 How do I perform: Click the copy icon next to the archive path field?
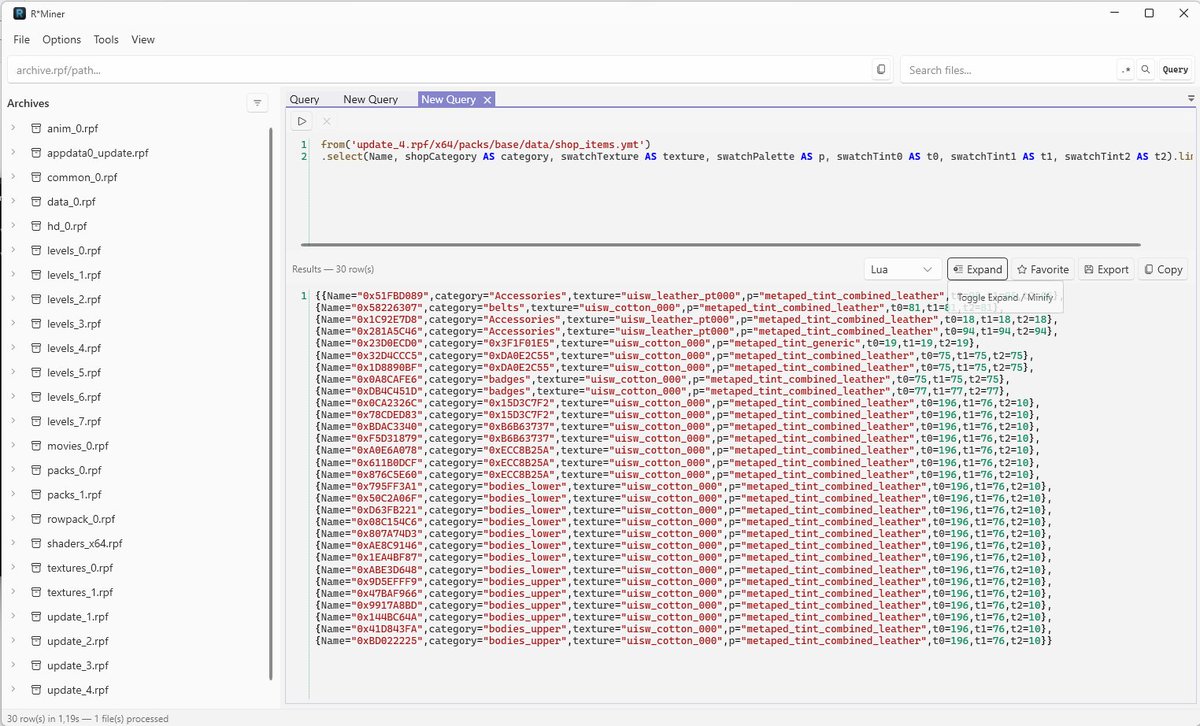[880, 69]
